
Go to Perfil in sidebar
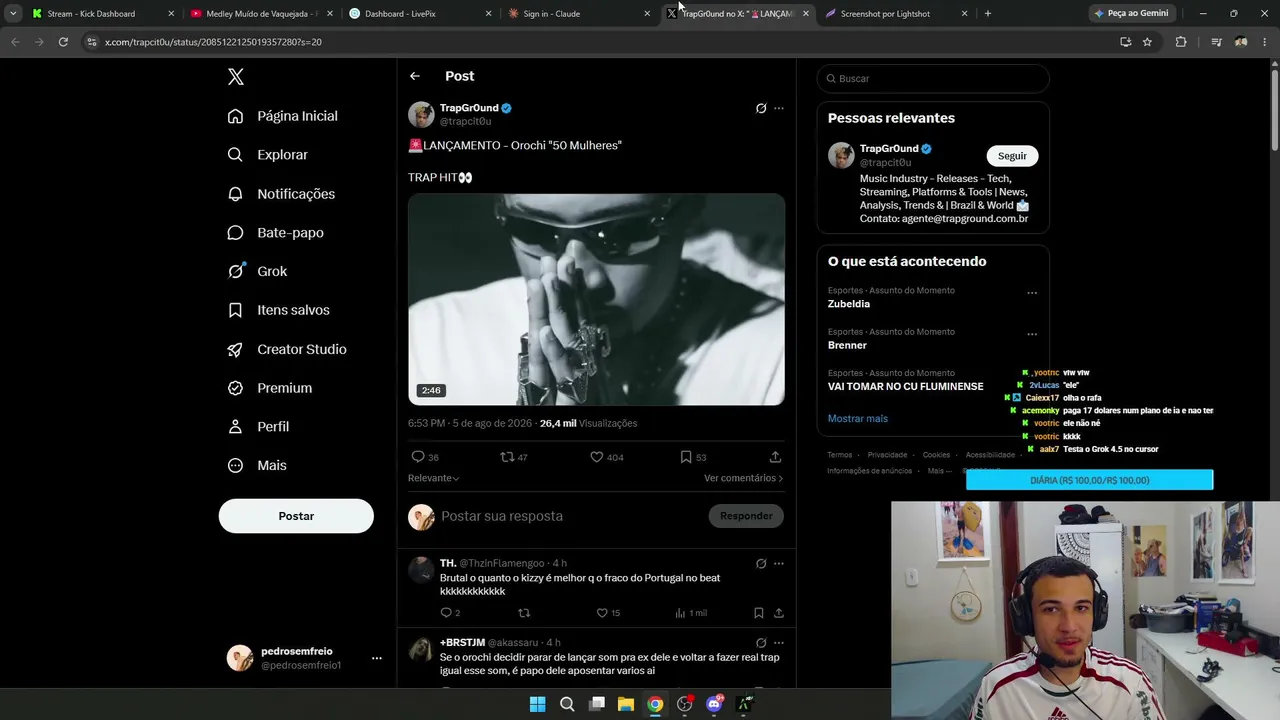[258, 427]
